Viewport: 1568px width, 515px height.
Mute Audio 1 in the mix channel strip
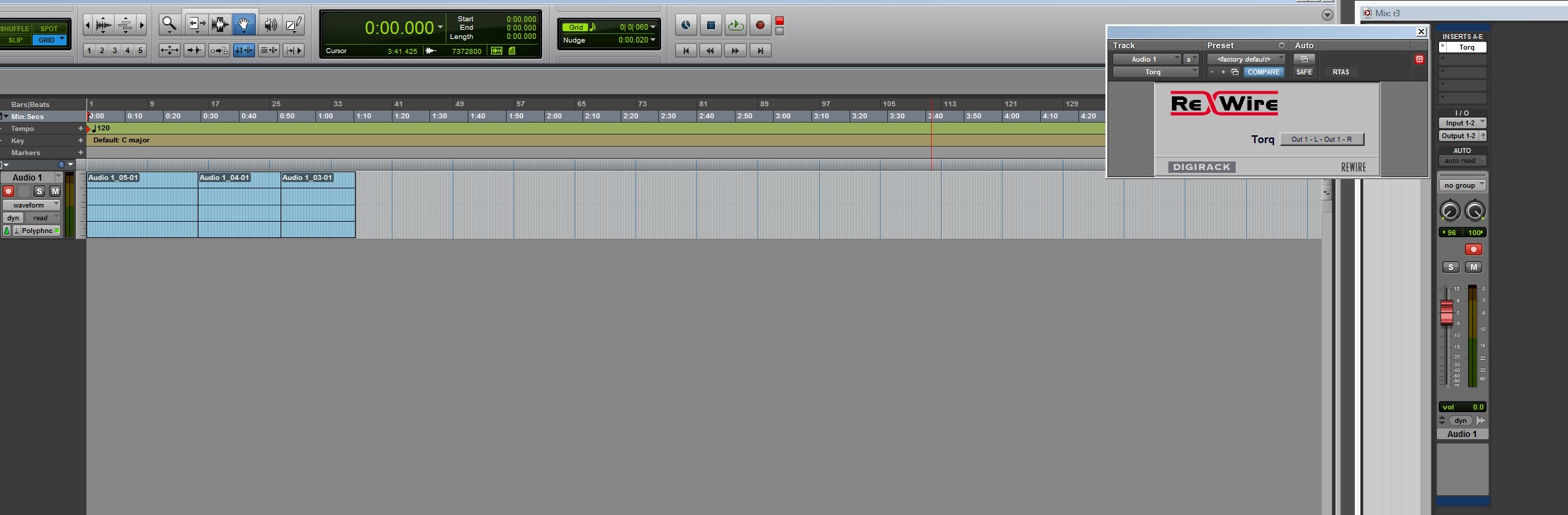1473,267
